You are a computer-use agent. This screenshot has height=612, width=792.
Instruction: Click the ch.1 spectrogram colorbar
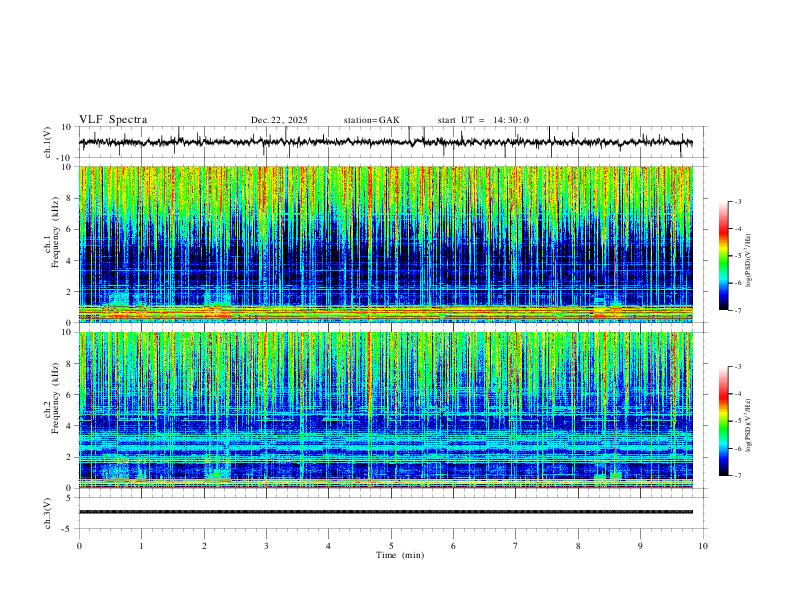[723, 256]
